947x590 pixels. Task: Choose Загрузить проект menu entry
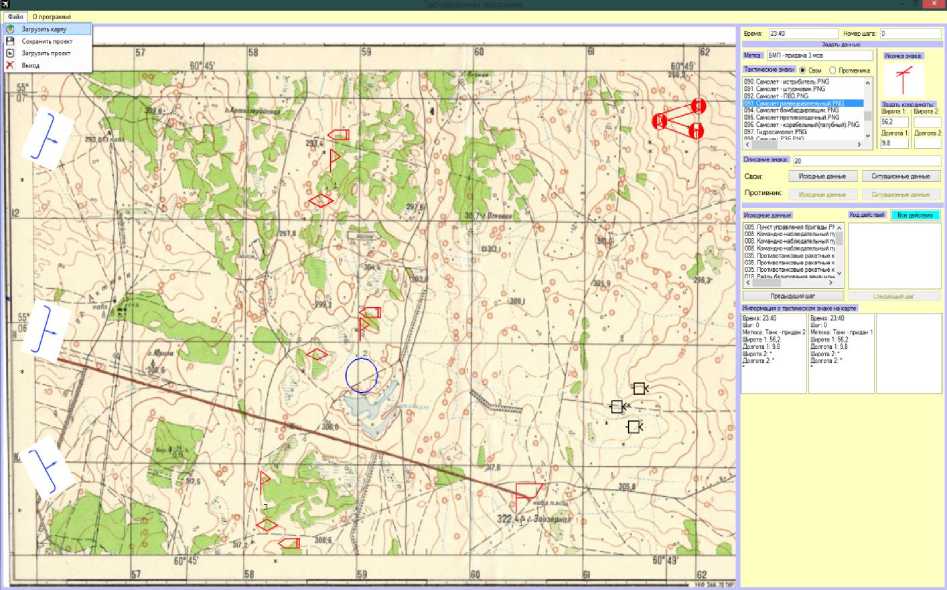[x=47, y=53]
